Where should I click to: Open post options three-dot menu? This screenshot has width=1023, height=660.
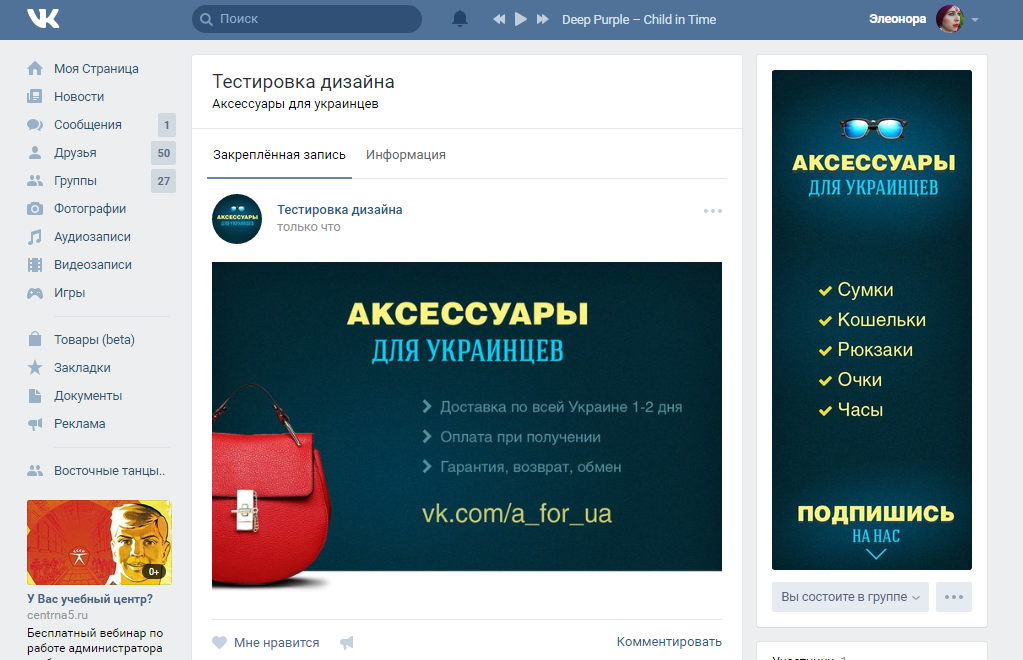click(712, 211)
